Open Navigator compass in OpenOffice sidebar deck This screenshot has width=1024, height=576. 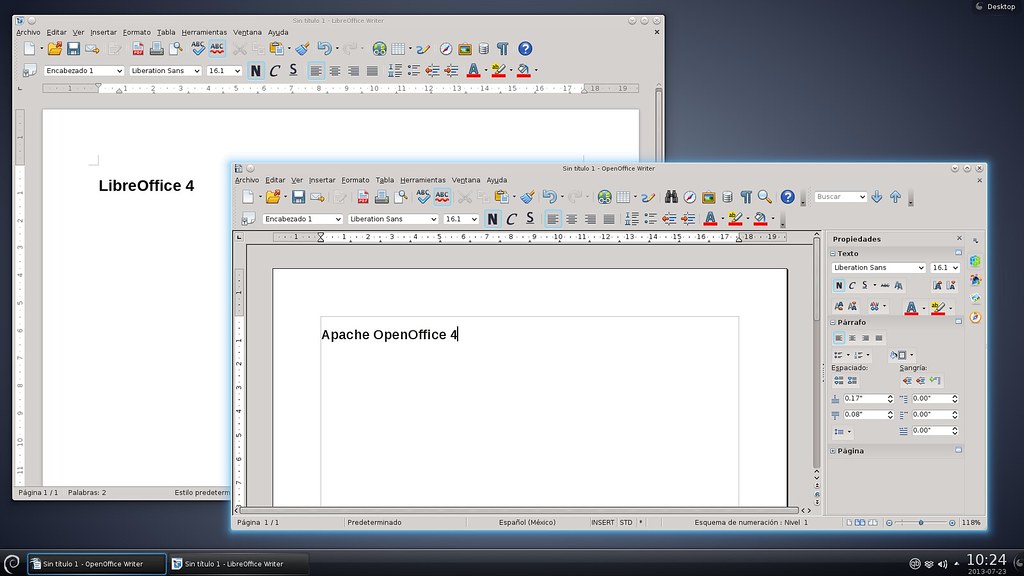976,317
